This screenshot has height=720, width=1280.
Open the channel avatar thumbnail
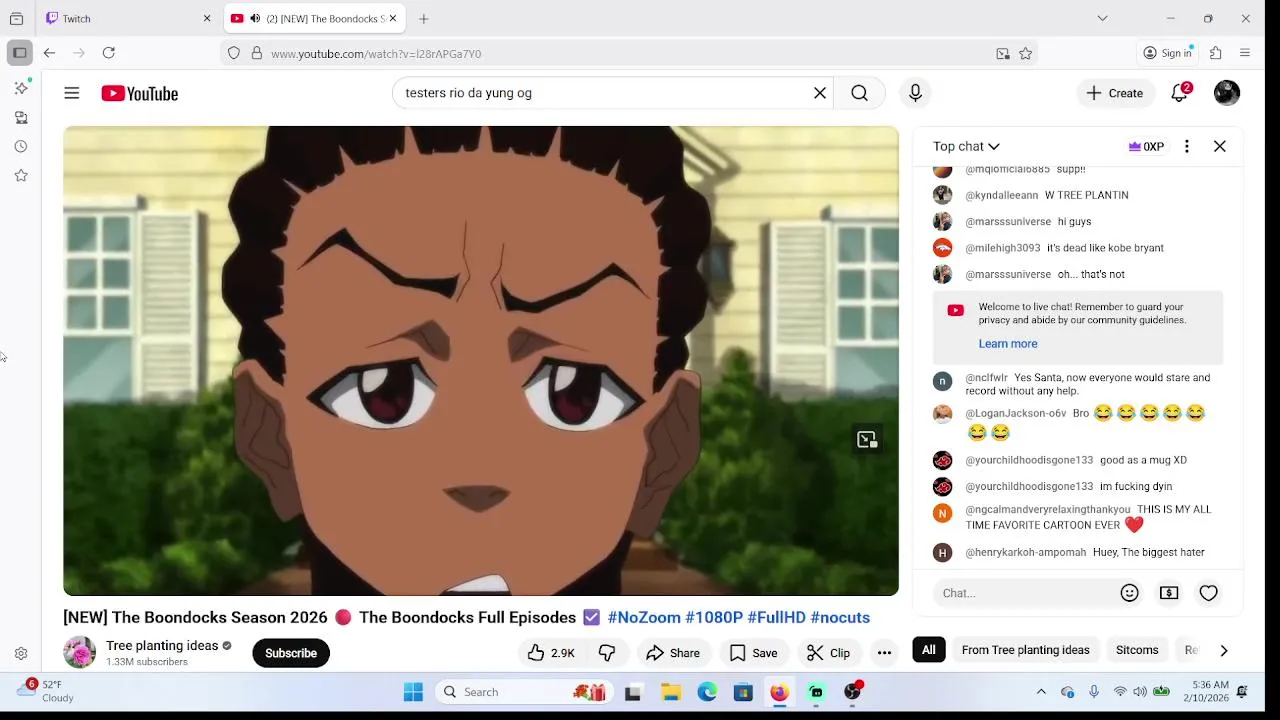tap(80, 652)
